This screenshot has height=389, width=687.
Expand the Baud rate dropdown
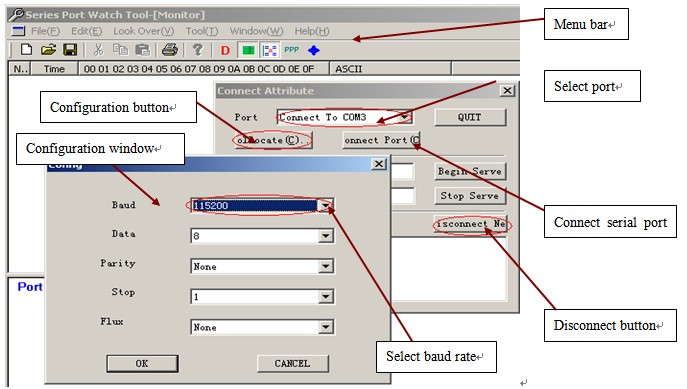pos(326,205)
